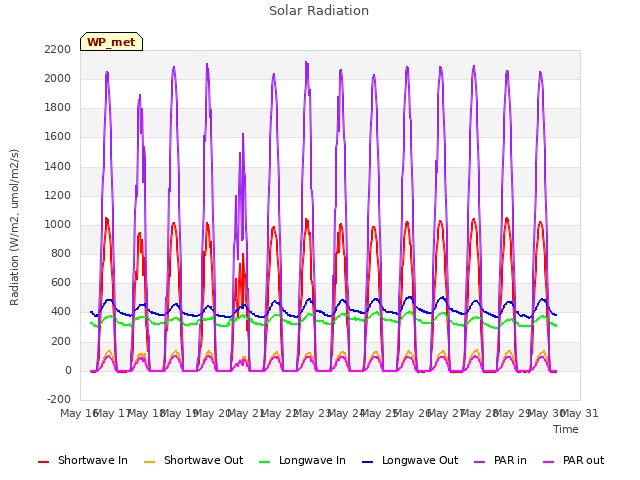Click the green Longwave In legend swatch
Screen dimensions: 640x480
tap(264, 462)
